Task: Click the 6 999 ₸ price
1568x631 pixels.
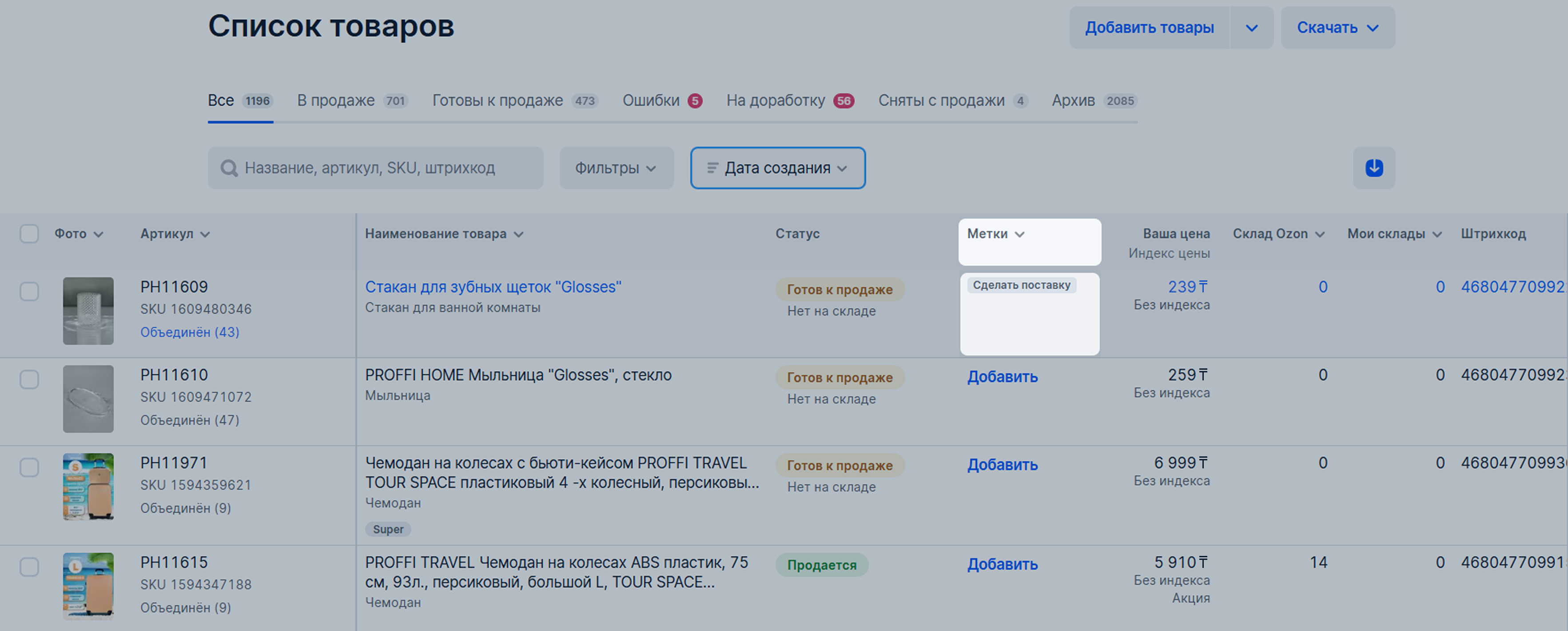Action: pos(1182,463)
